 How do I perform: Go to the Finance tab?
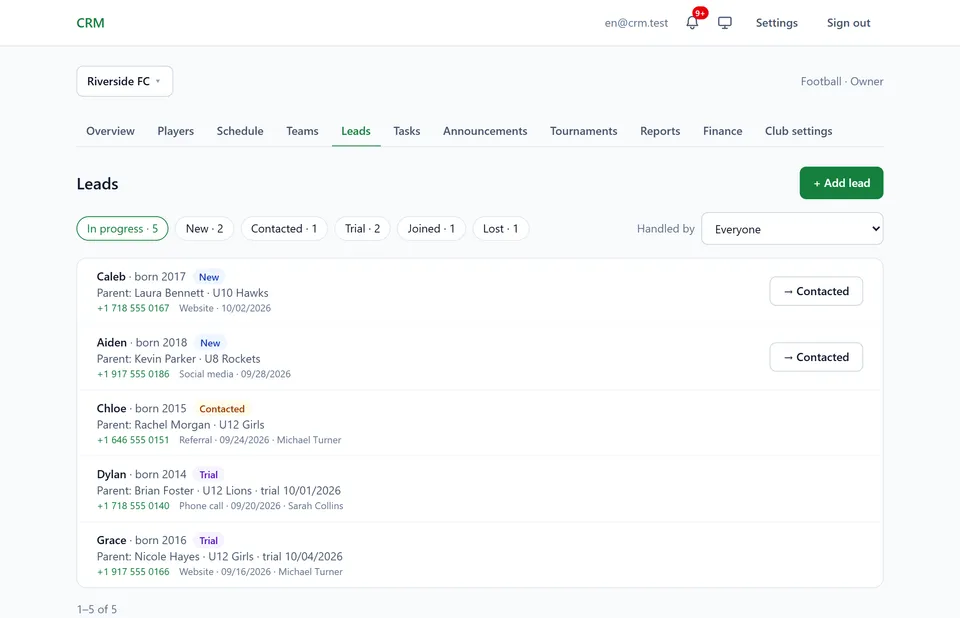coord(722,131)
